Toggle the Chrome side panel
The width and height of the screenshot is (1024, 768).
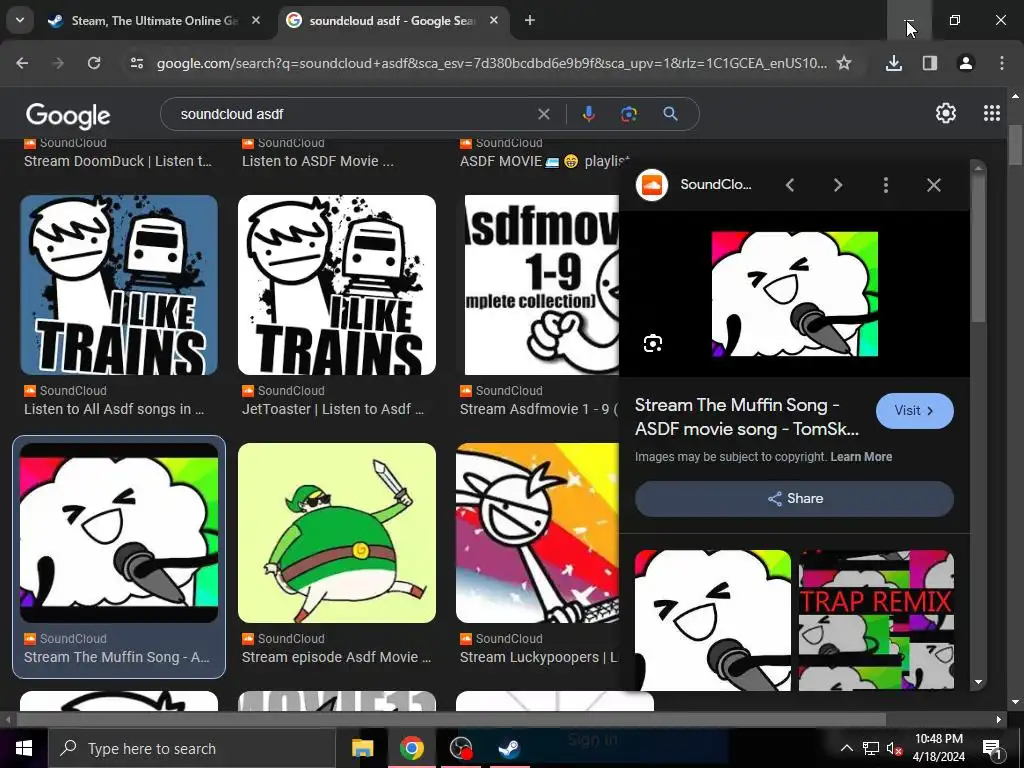click(x=930, y=63)
